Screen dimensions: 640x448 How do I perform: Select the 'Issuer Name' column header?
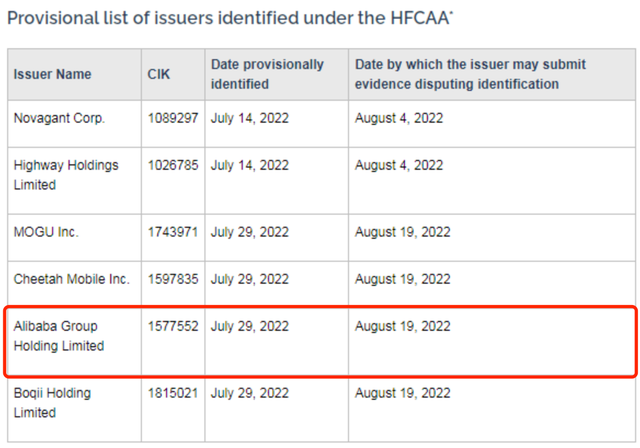(52, 74)
